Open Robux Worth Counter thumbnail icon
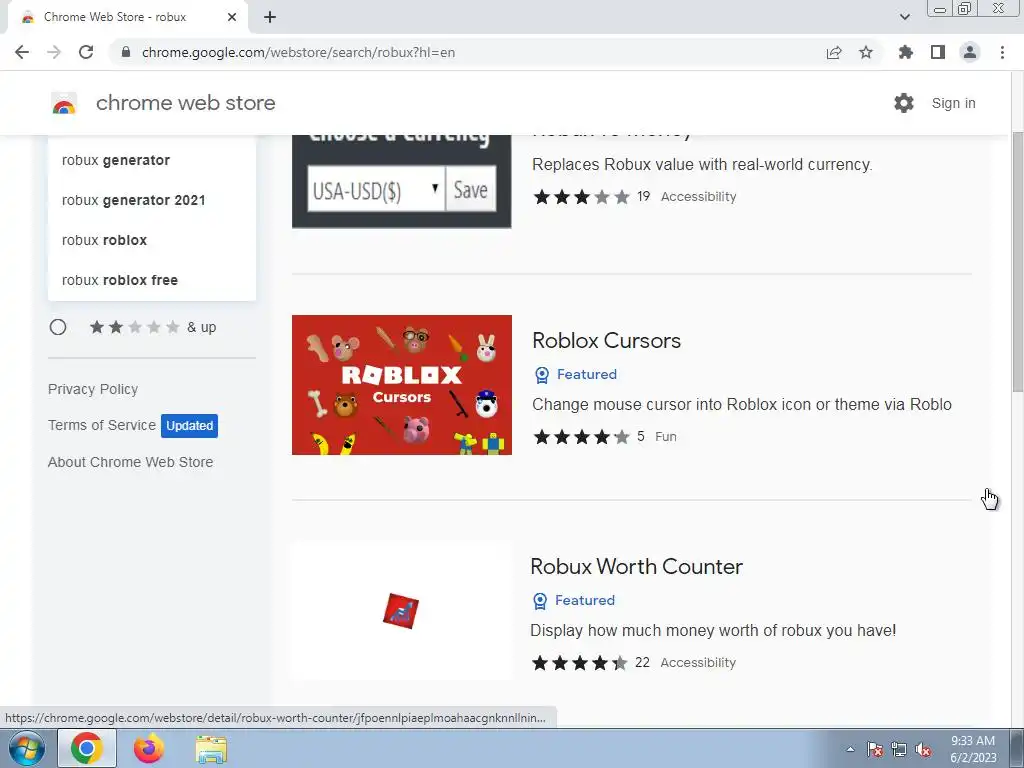The image size is (1024, 768). point(401,611)
